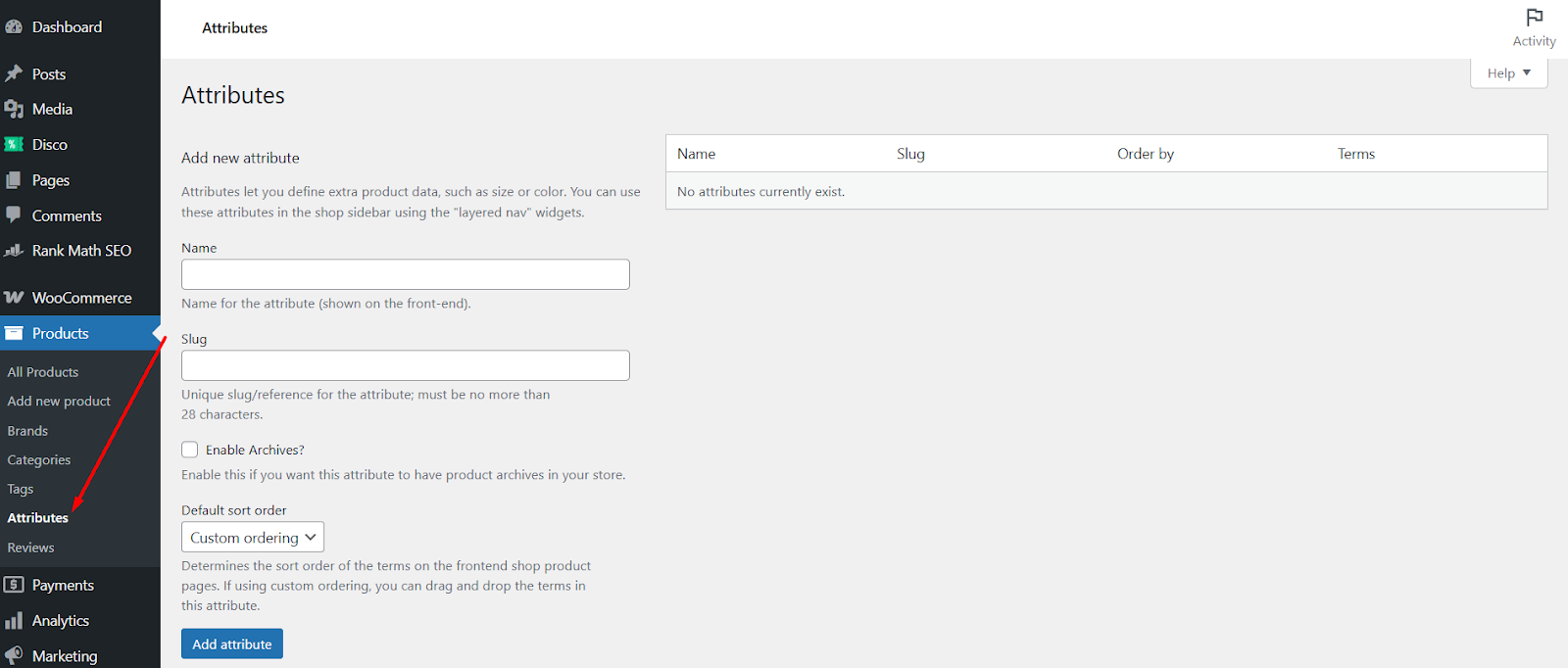
Task: Click the WooCommerce logo icon
Action: coord(14,297)
